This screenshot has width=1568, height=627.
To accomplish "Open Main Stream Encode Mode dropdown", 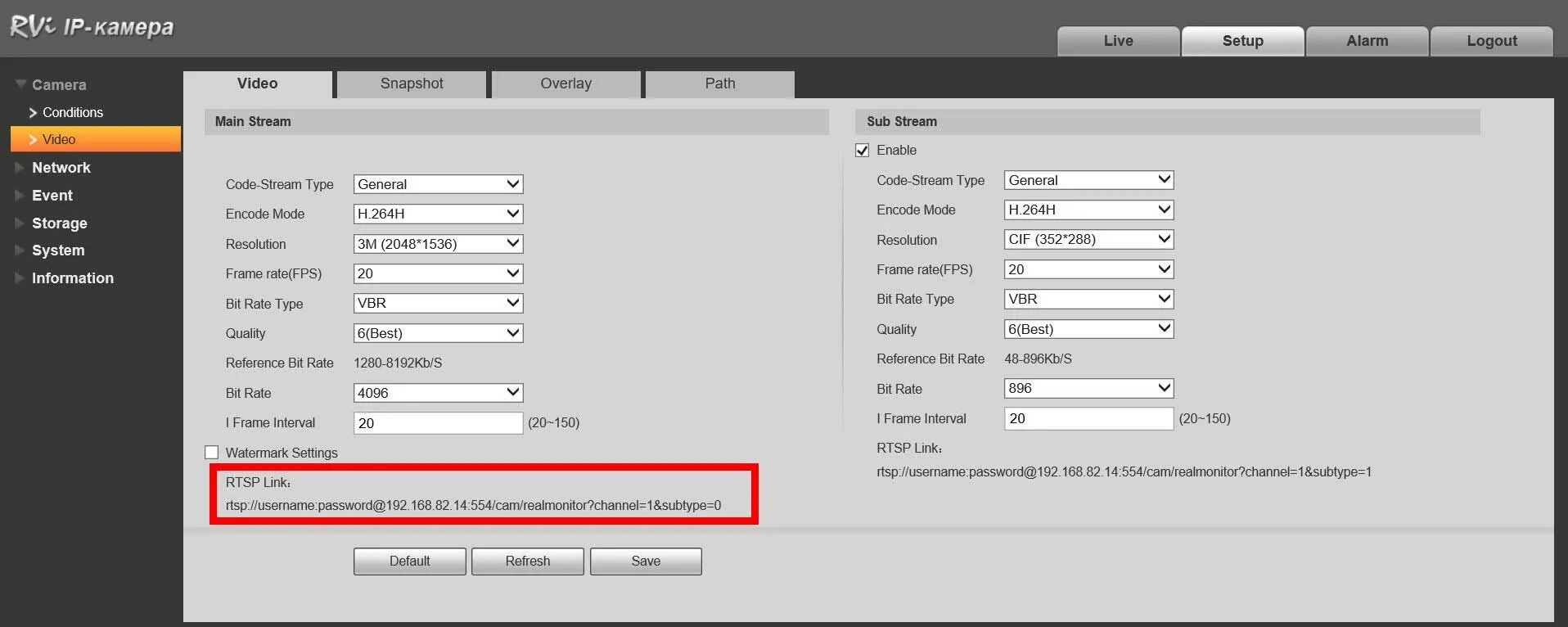I will click(x=438, y=214).
